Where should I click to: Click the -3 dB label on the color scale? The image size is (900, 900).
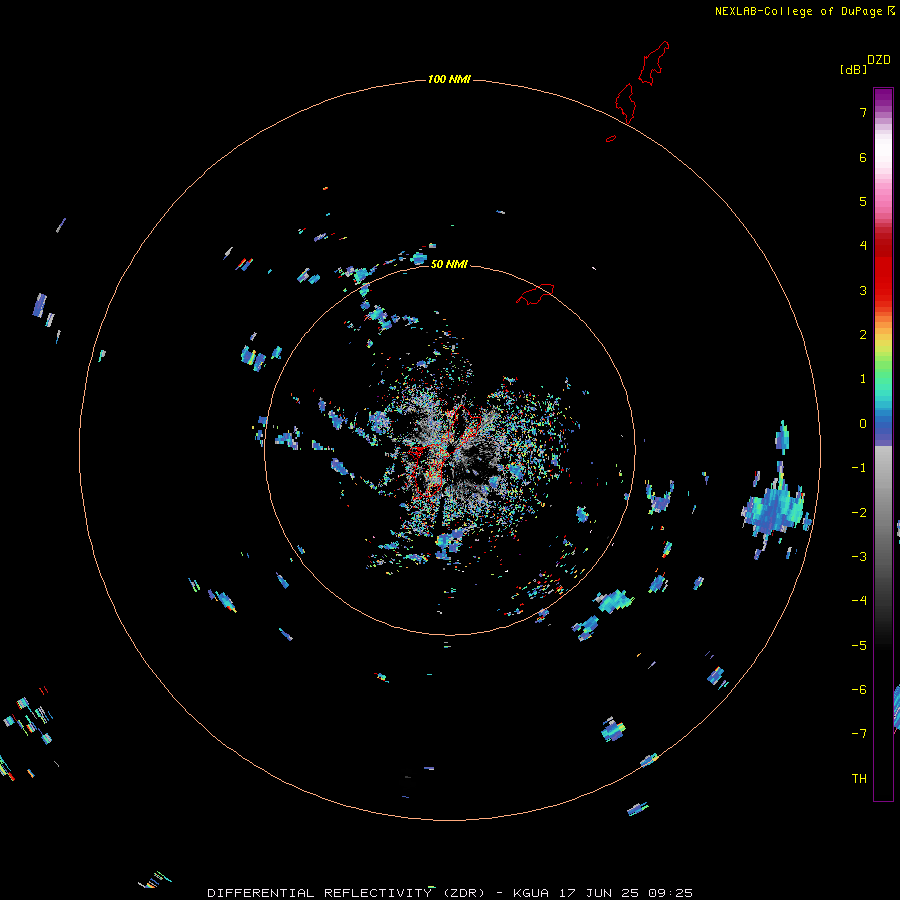pos(859,557)
